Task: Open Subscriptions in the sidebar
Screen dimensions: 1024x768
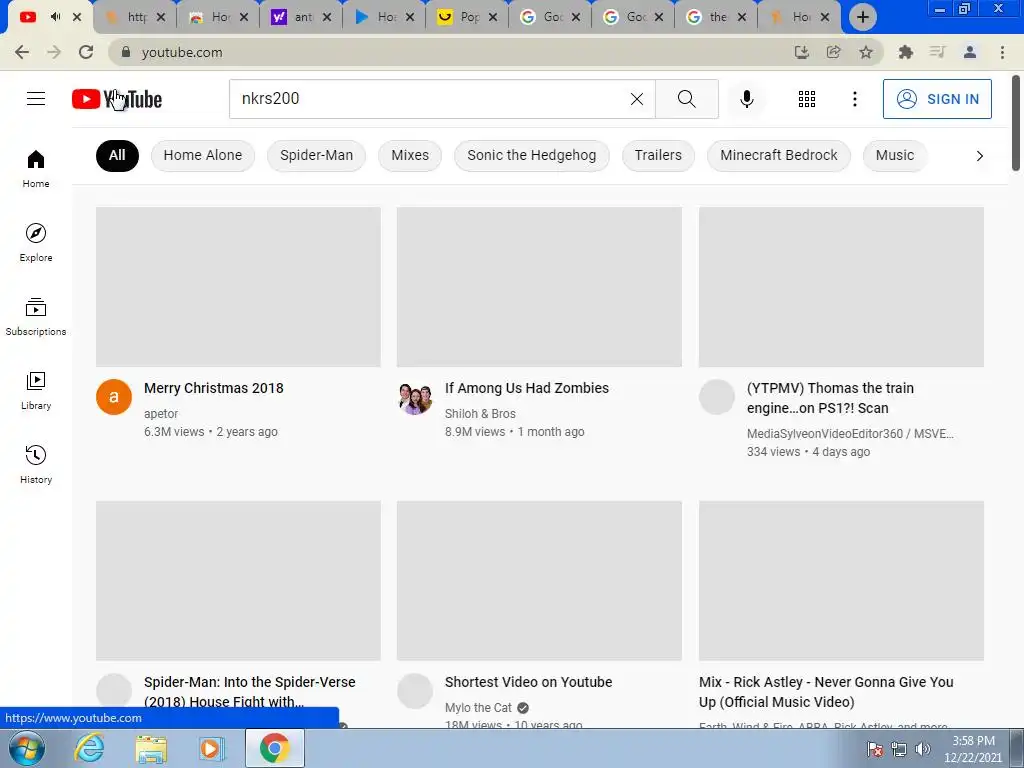Action: pos(36,317)
